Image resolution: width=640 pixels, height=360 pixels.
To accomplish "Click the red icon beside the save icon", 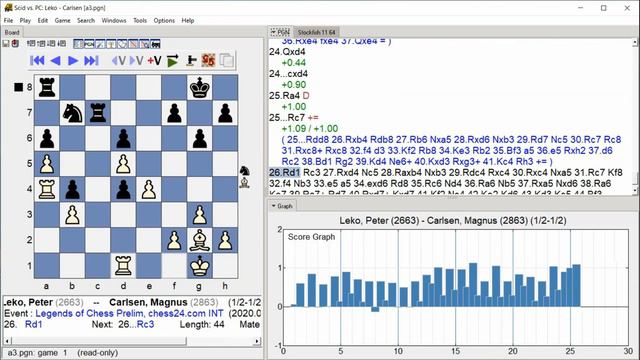I will (15, 43).
